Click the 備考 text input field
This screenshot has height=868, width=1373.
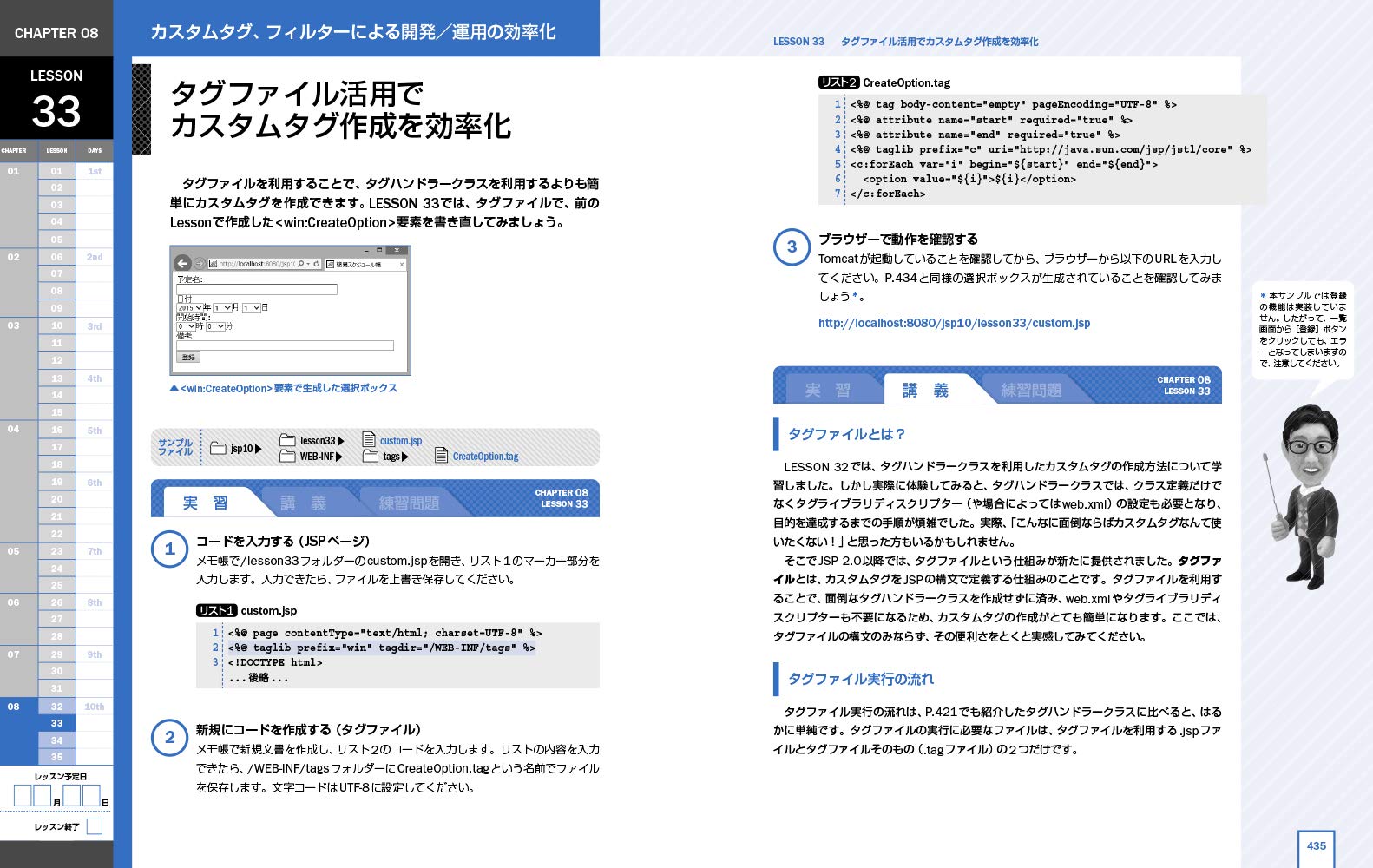pyautogui.click(x=285, y=345)
